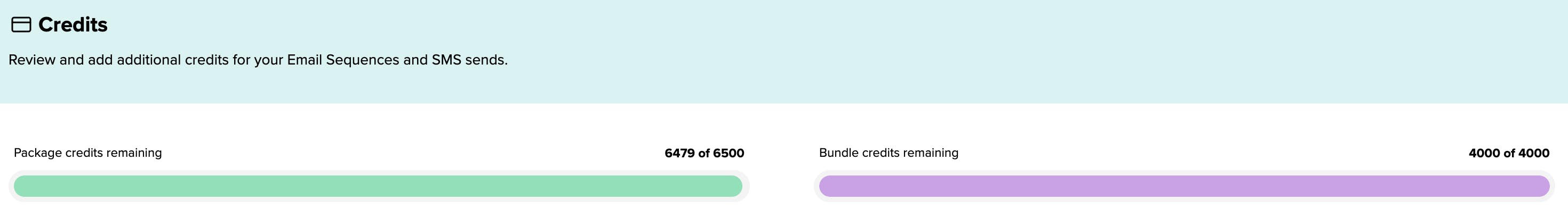Click the Credits page heading

point(73,25)
